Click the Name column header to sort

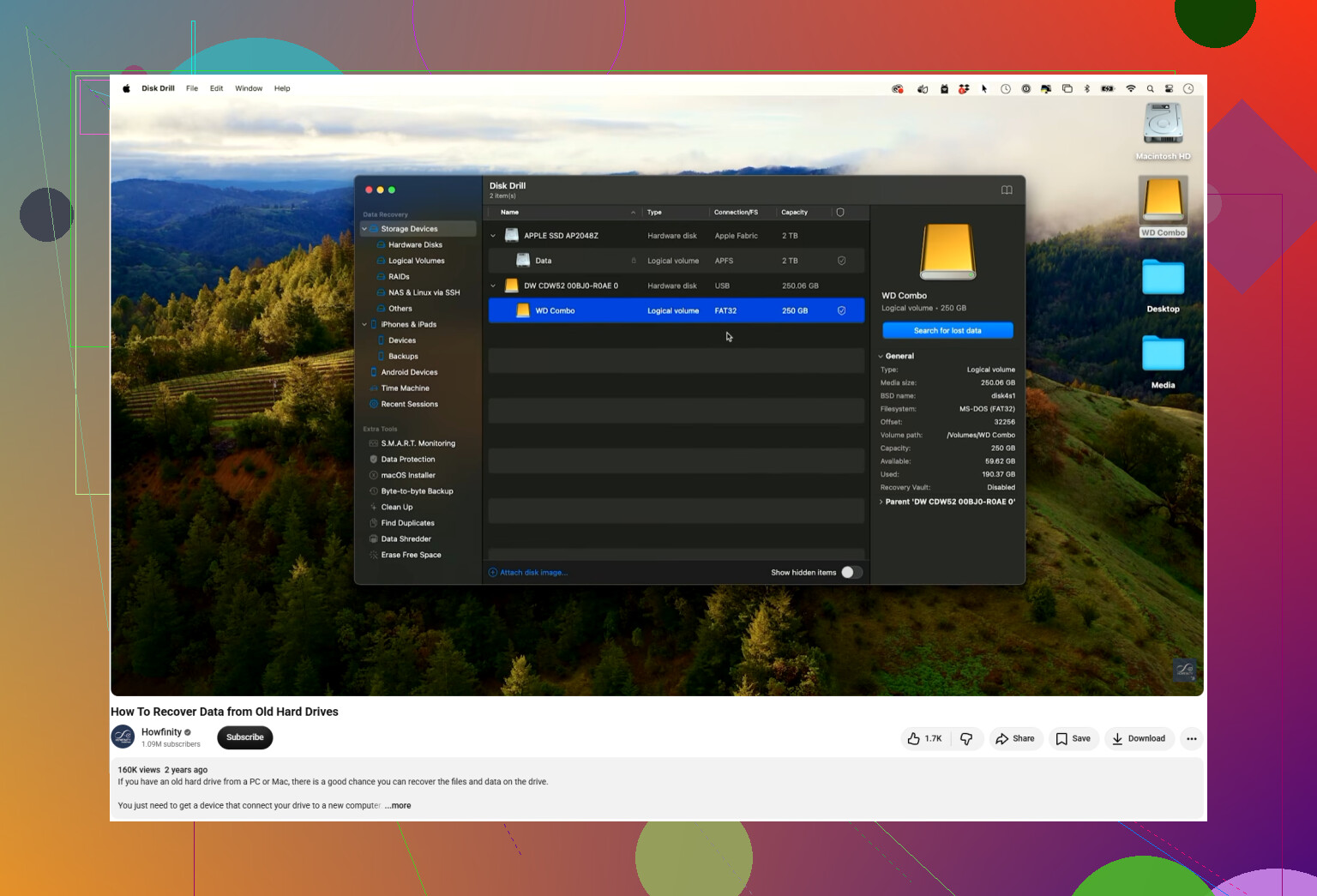(509, 213)
